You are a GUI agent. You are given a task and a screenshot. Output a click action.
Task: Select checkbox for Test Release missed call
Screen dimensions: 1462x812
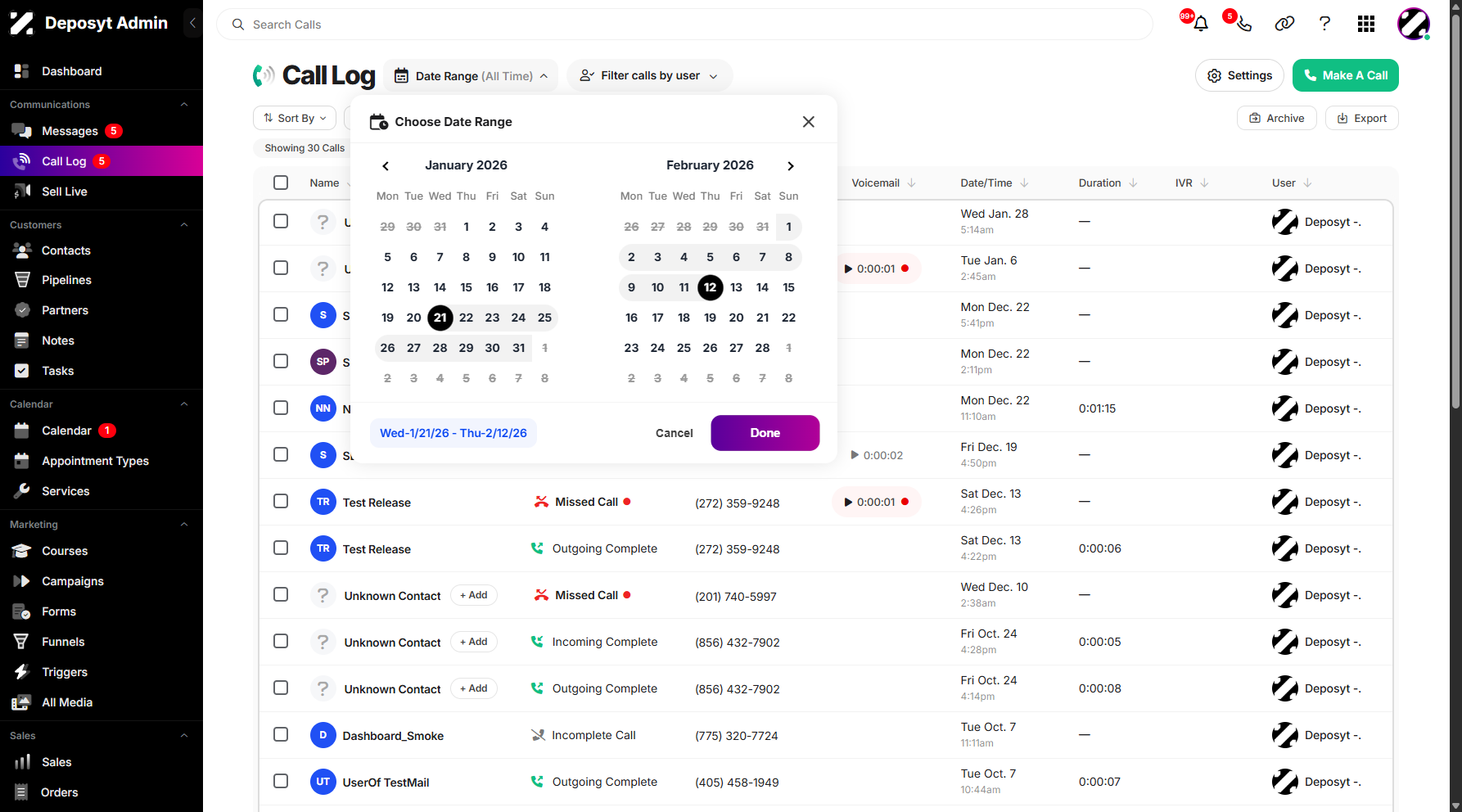[281, 501]
